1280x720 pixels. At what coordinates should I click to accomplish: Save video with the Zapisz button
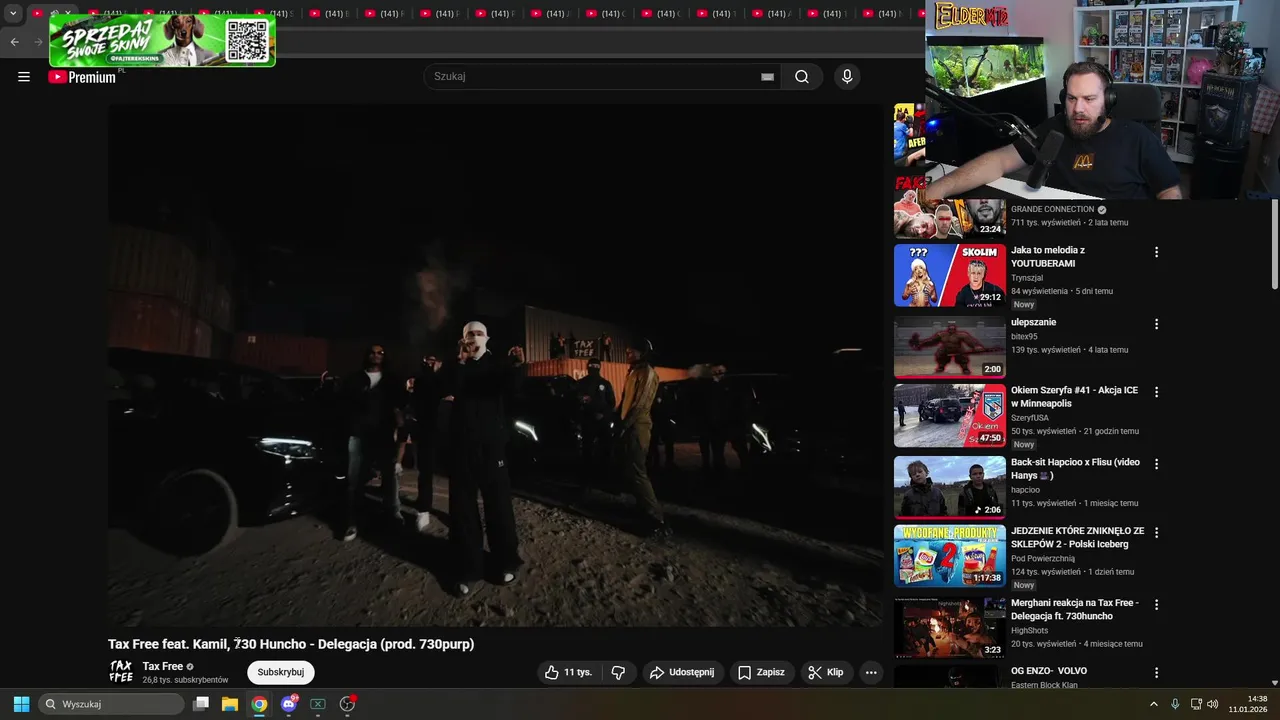[762, 673]
